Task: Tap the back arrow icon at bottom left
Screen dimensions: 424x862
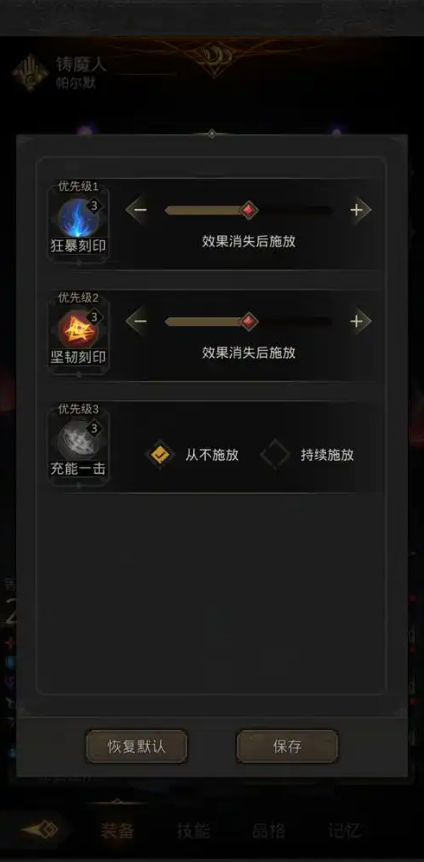Action: [x=40, y=830]
